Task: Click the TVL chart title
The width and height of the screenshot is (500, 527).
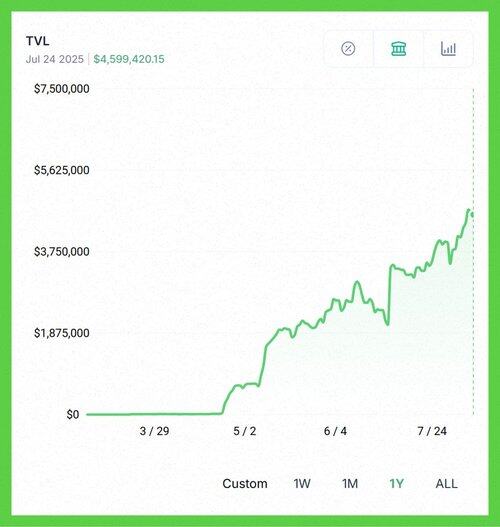Action: click(x=38, y=41)
